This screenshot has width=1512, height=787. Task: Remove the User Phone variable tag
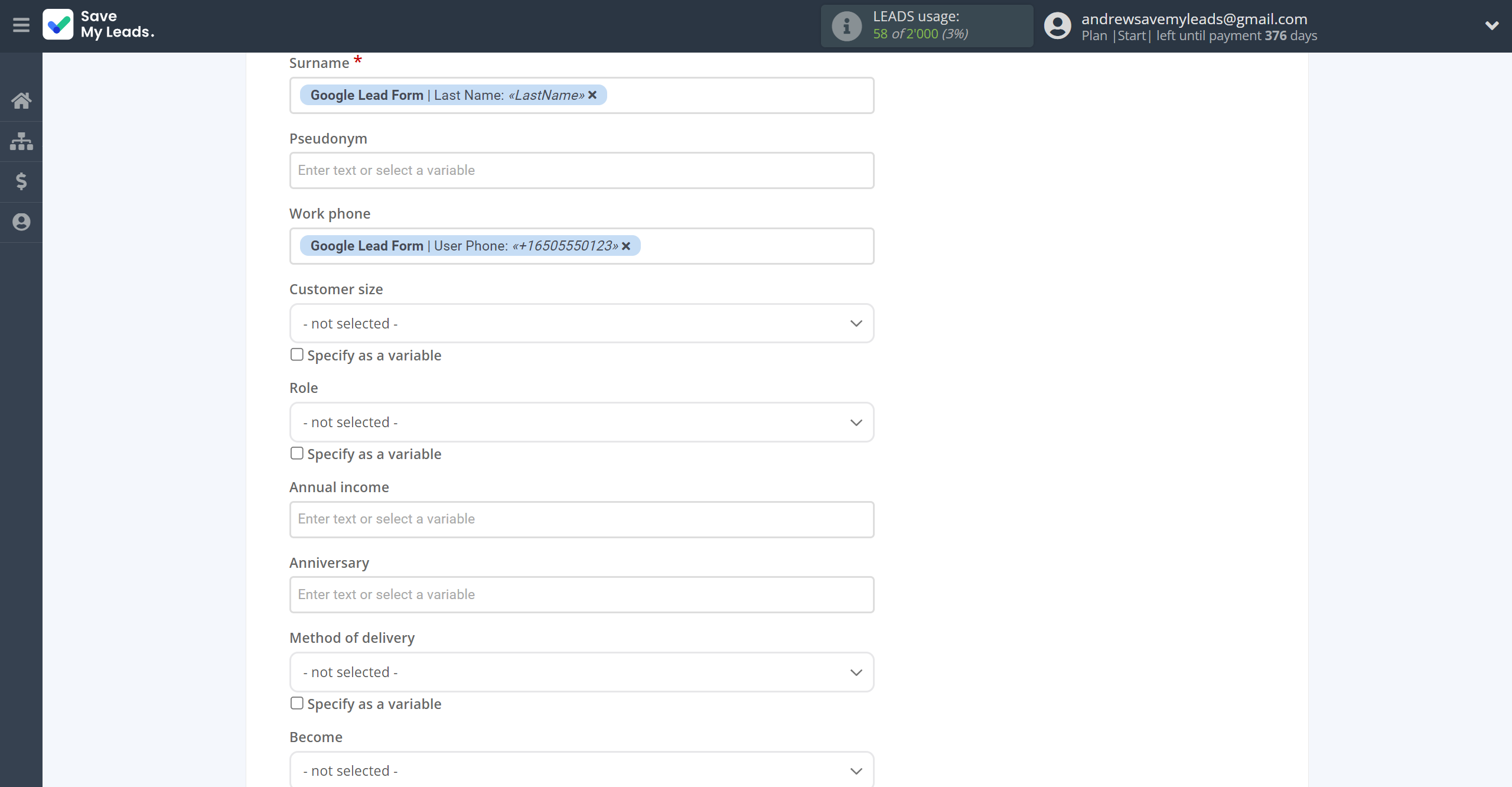point(626,246)
